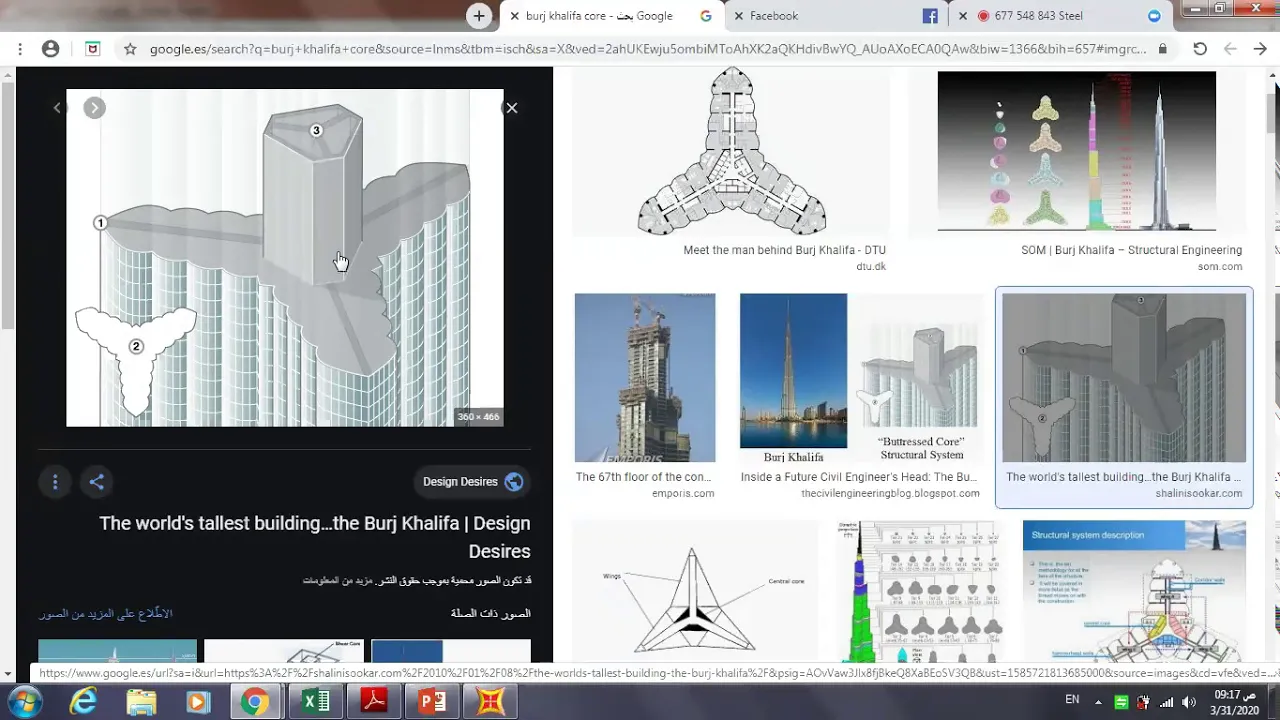The image size is (1280, 720).
Task: Click the dtu.dk source text
Action: point(871,267)
